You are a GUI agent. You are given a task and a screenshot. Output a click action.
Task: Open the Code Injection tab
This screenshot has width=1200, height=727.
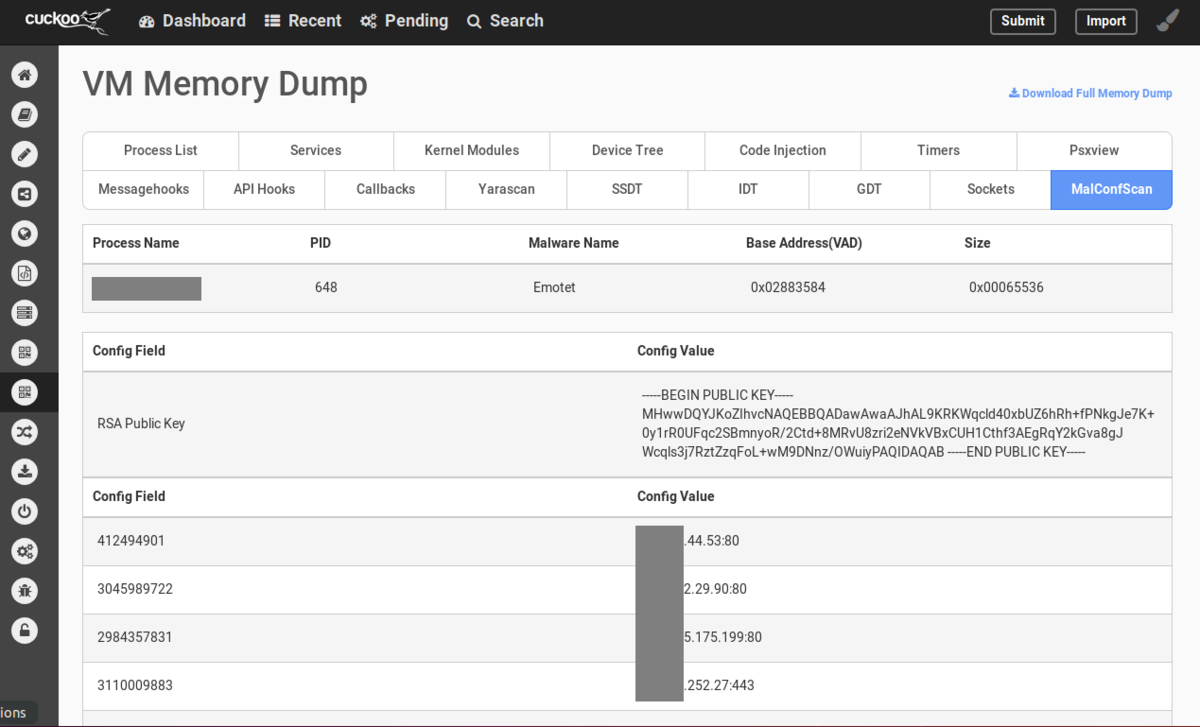[x=783, y=150]
